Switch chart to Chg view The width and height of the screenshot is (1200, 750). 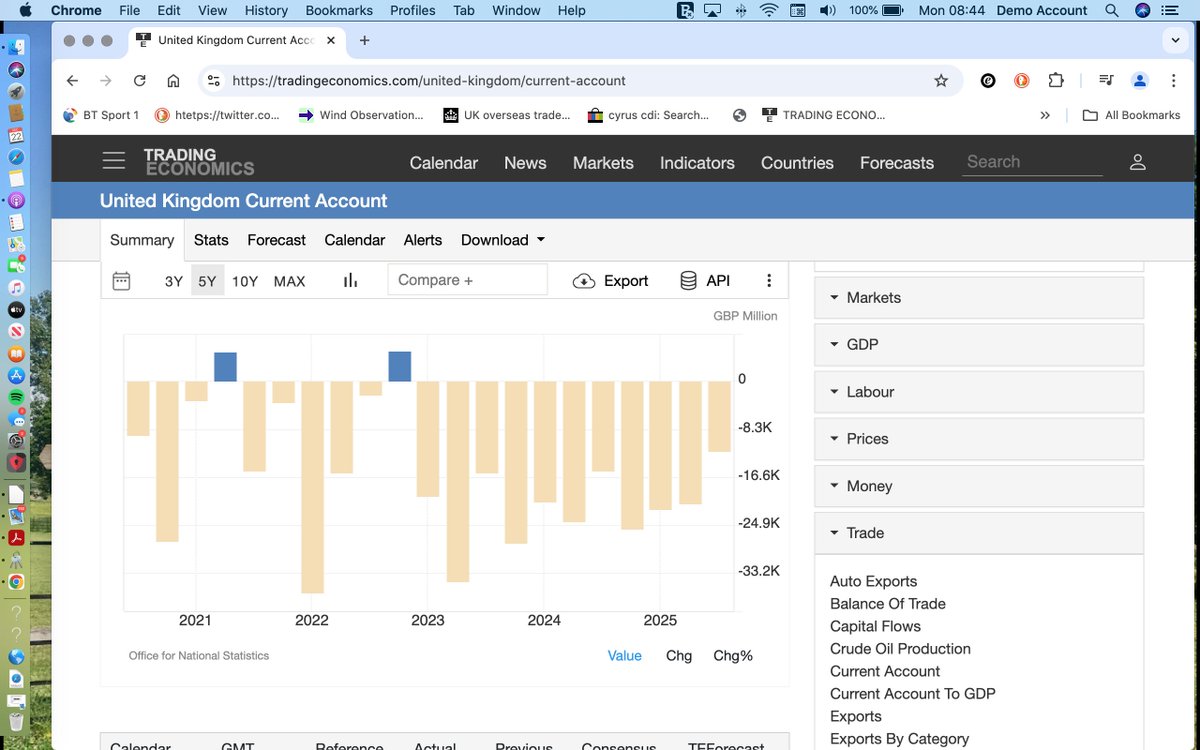[x=679, y=656]
